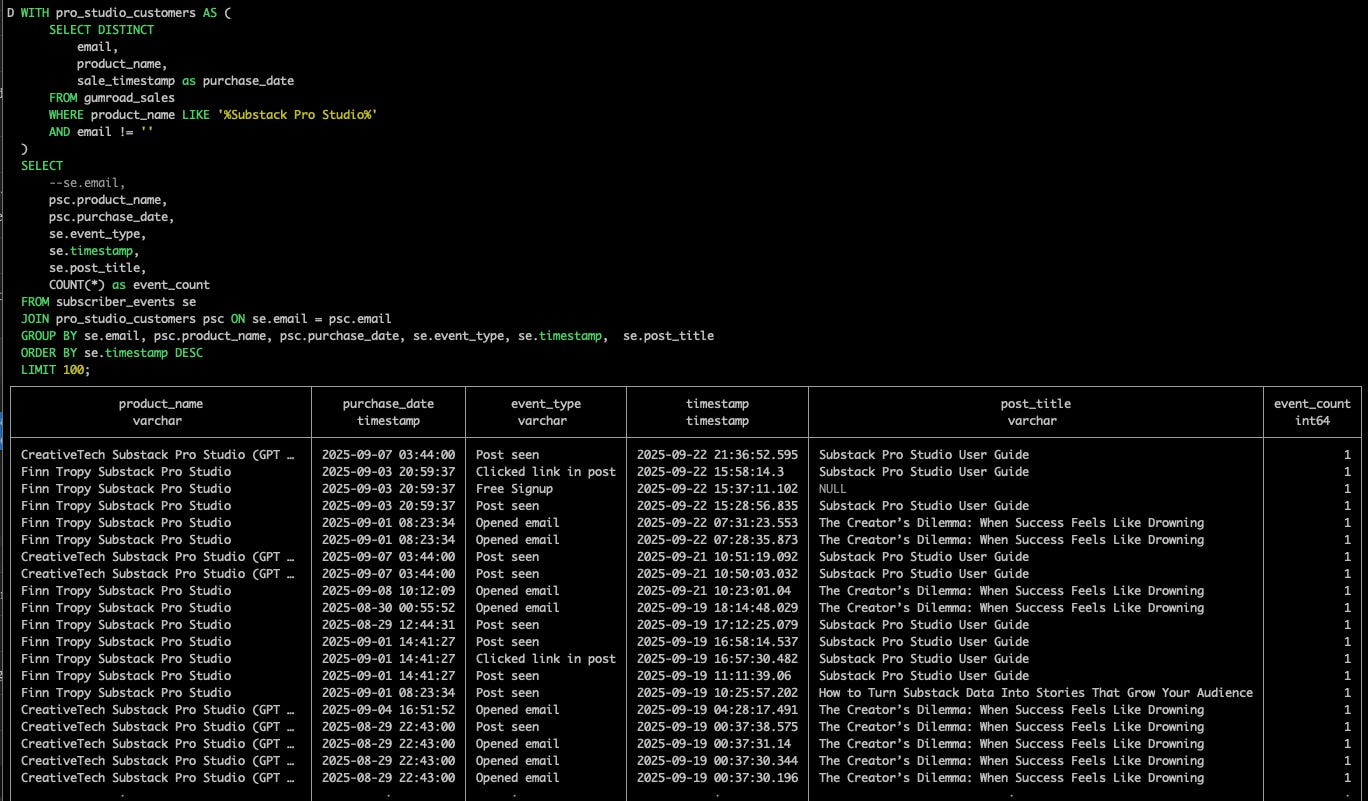Click timestamp '2025-09-22 21:36:52.595'
Viewport: 1368px width, 801px height.
pos(717,455)
